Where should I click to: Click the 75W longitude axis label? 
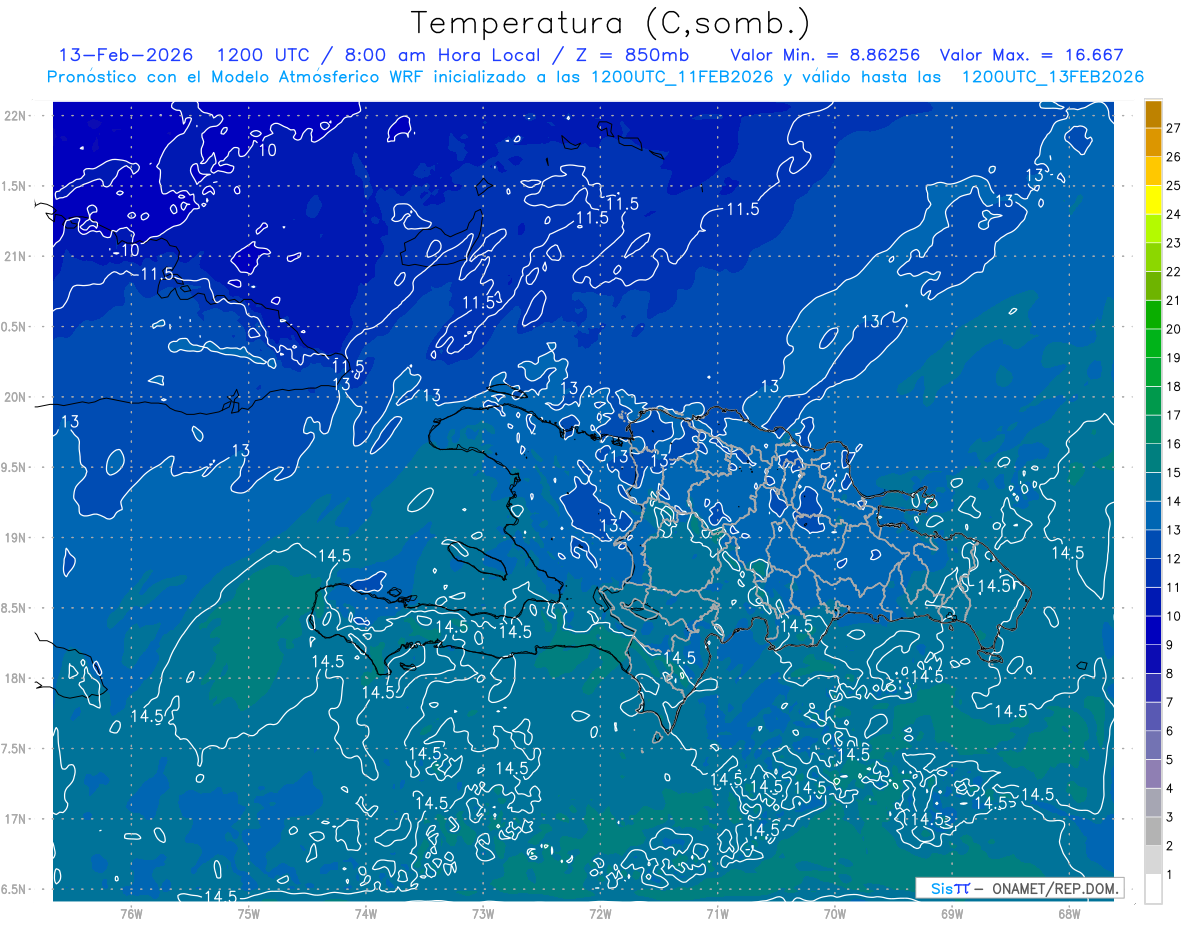point(249,913)
